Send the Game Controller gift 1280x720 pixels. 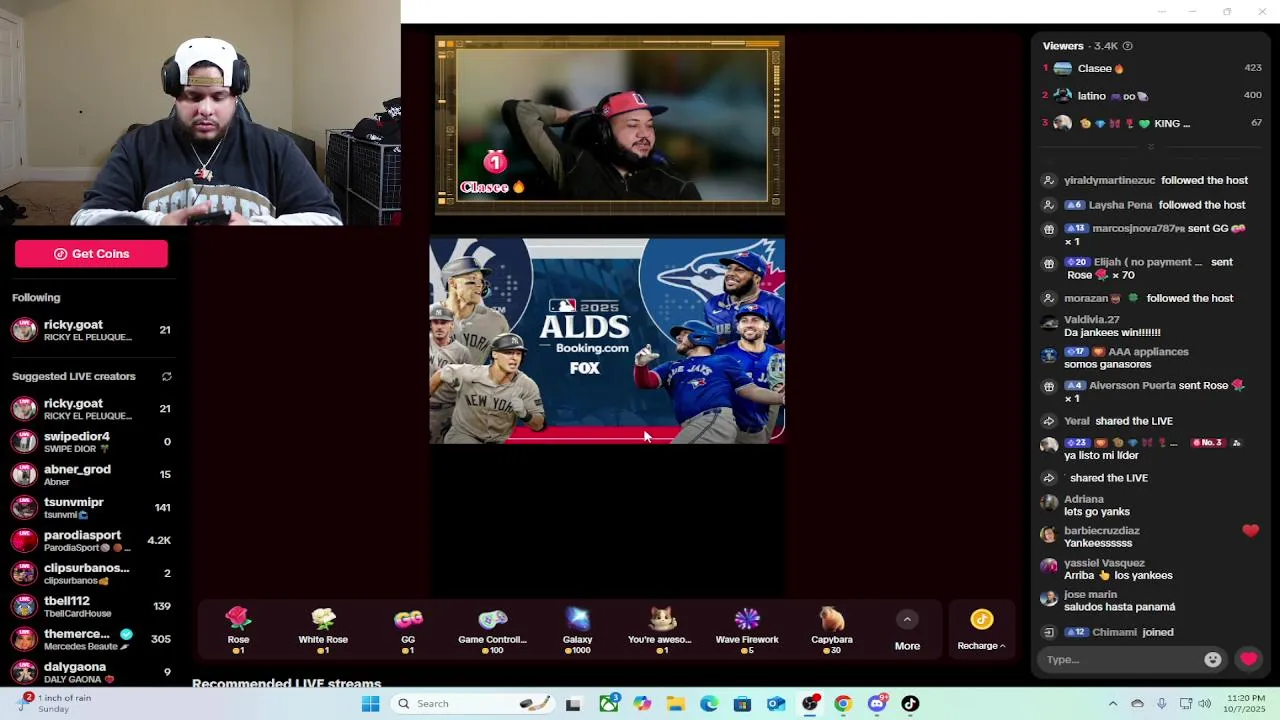(x=492, y=631)
